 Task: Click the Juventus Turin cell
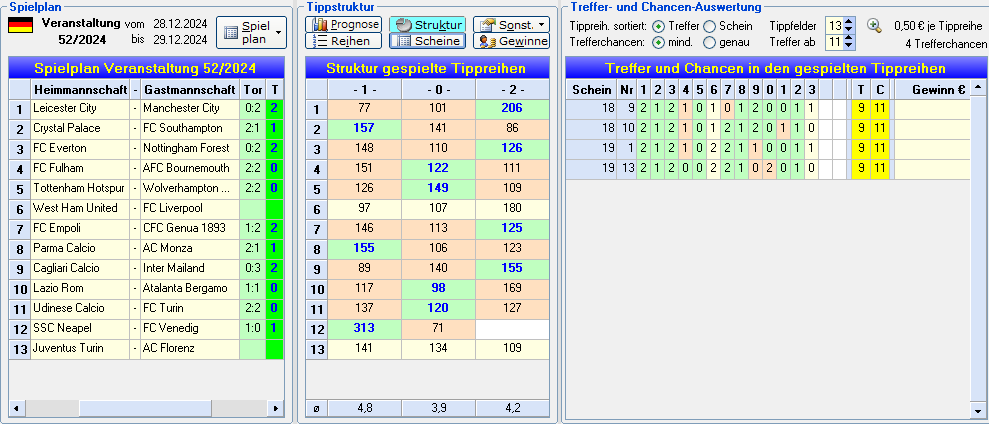79,348
